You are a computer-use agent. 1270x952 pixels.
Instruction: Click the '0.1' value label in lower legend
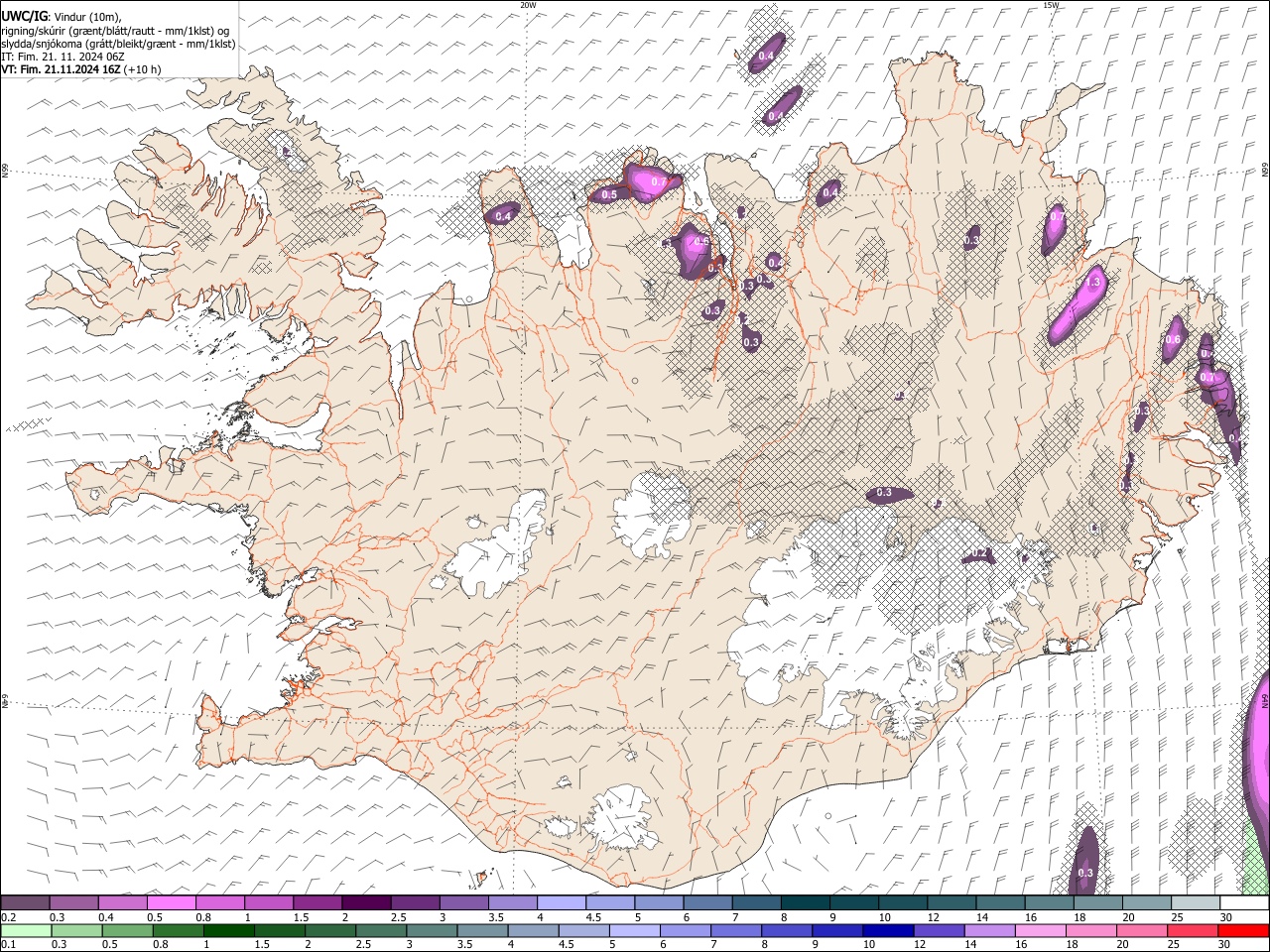coord(9,945)
